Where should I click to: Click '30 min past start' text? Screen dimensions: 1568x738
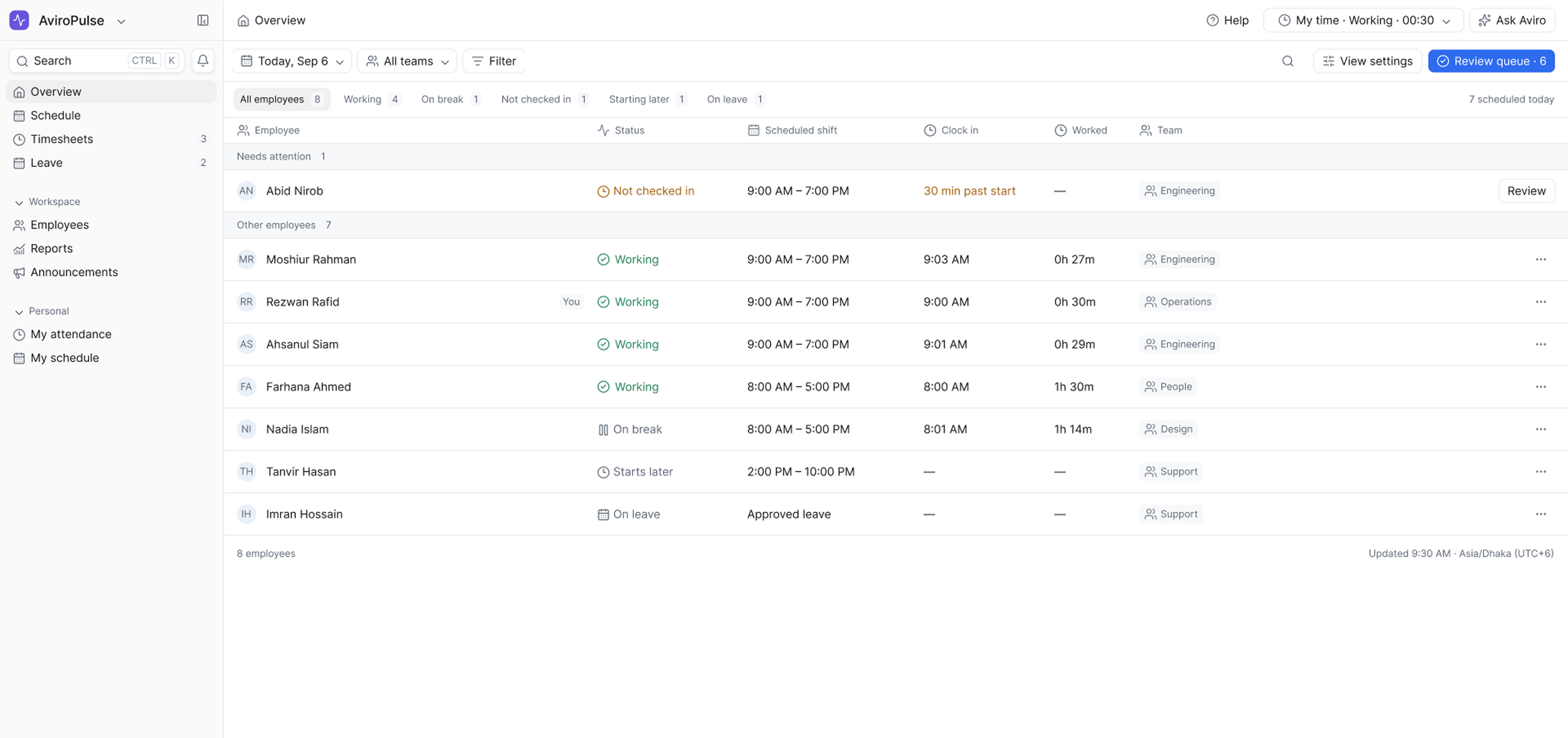point(969,191)
